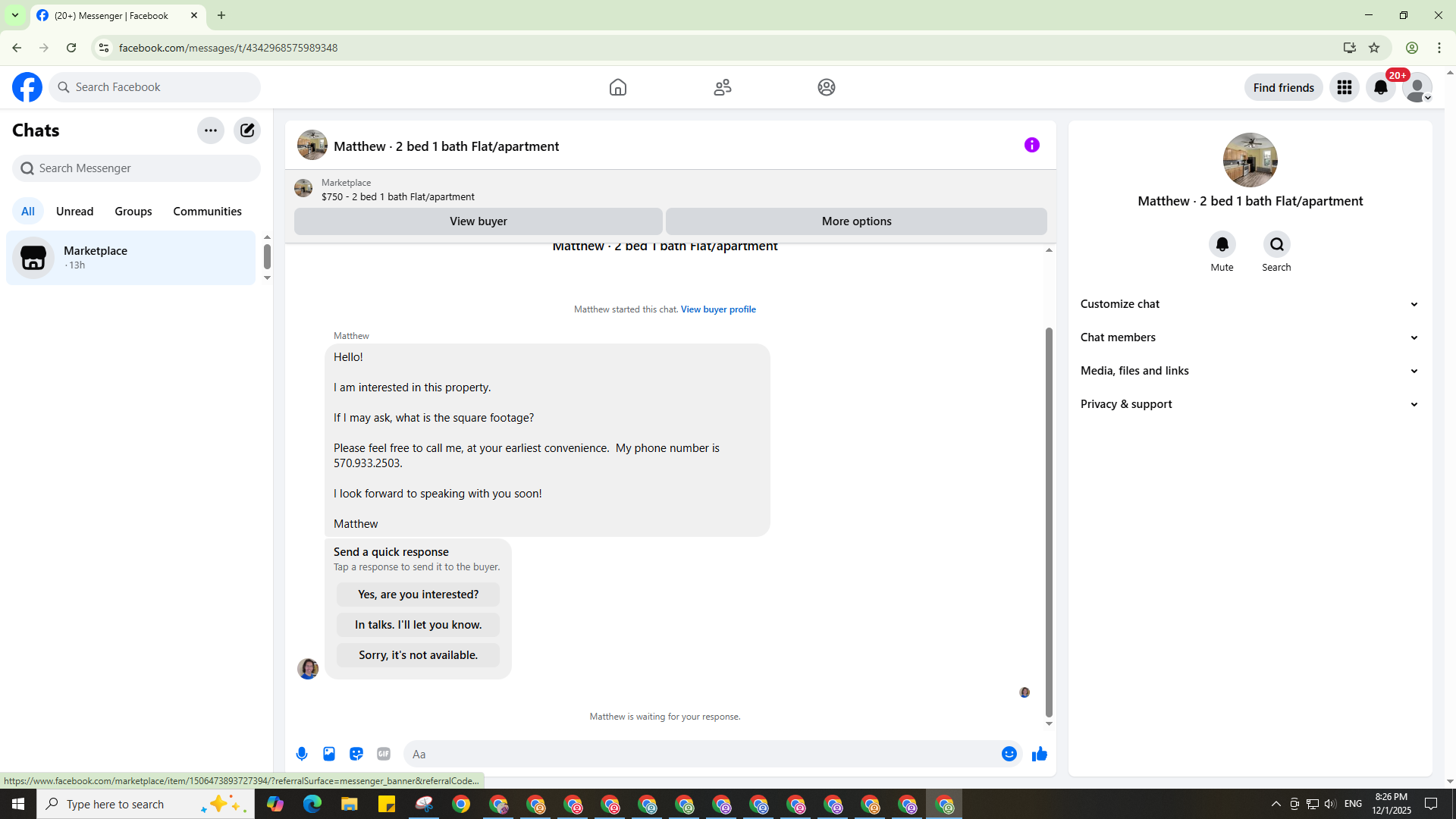The width and height of the screenshot is (1456, 819).
Task: Send quick response 'In talks. I'll let you know.'
Action: click(x=419, y=625)
